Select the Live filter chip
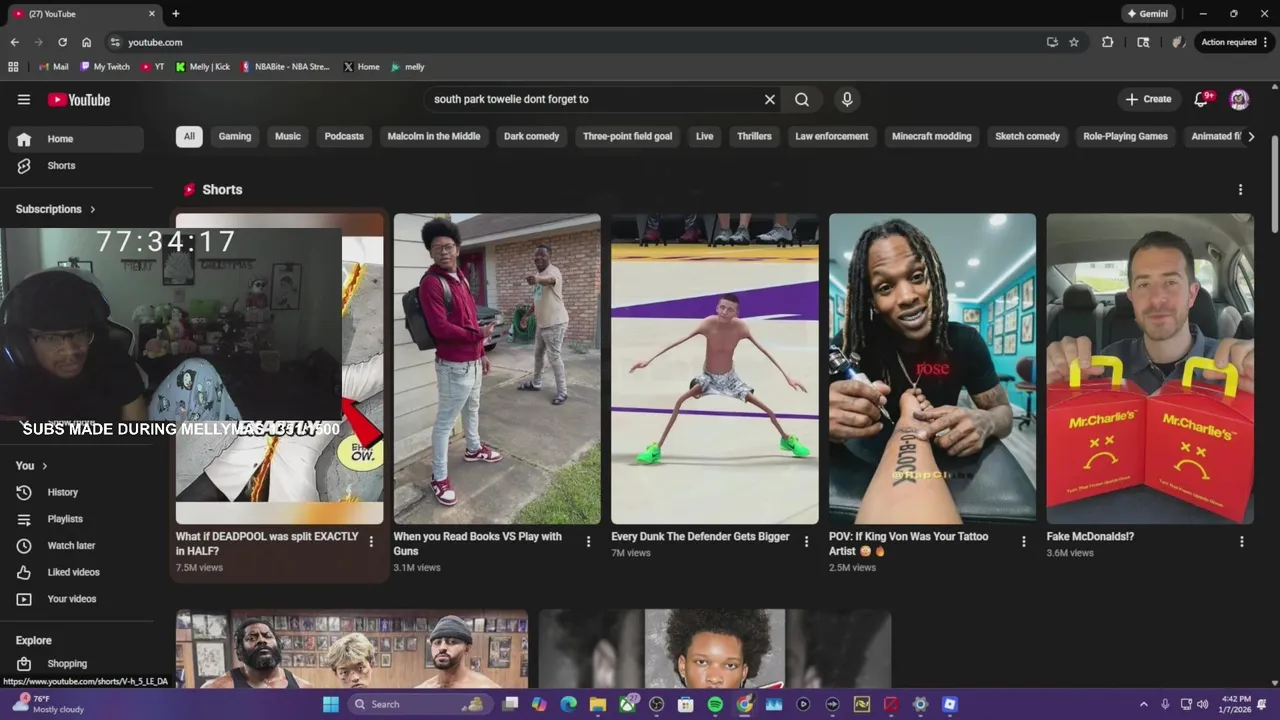The width and height of the screenshot is (1280, 720). coord(705,136)
